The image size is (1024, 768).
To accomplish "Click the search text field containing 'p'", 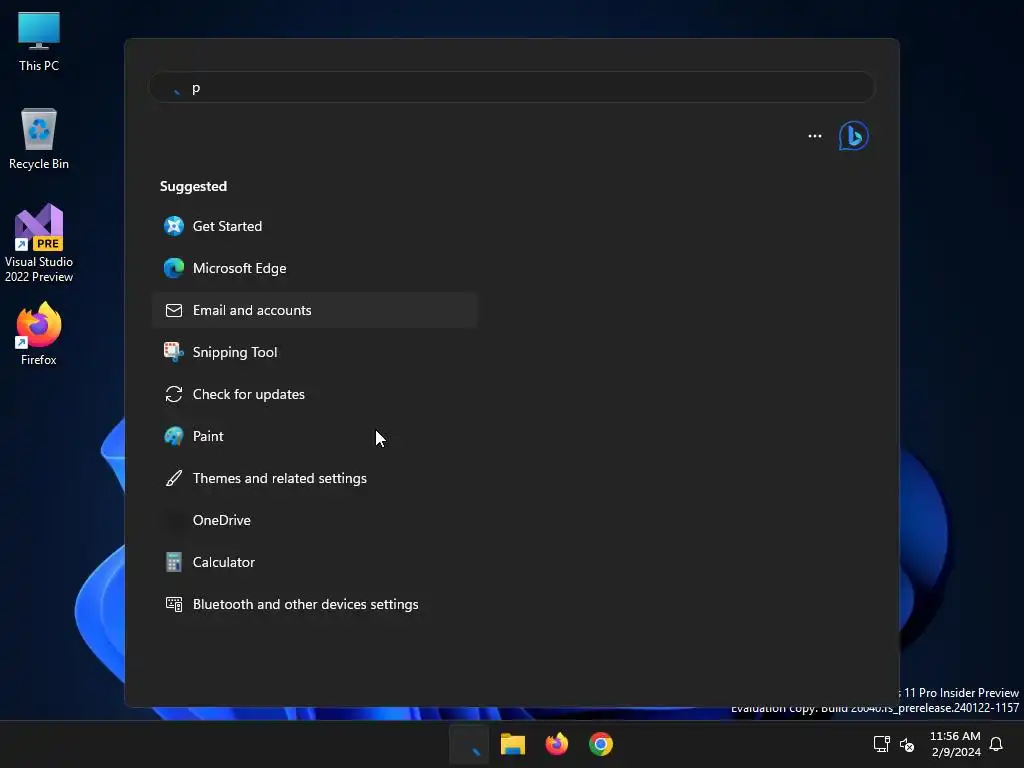I will click(x=512, y=88).
